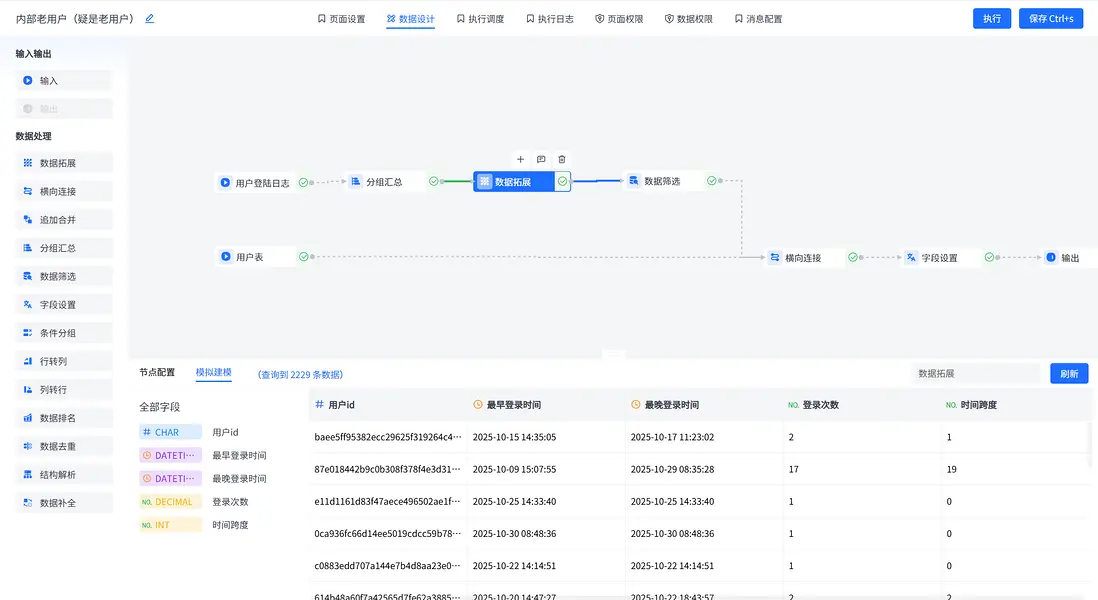Click the 查询到 2229 条数据 link

pos(300,375)
